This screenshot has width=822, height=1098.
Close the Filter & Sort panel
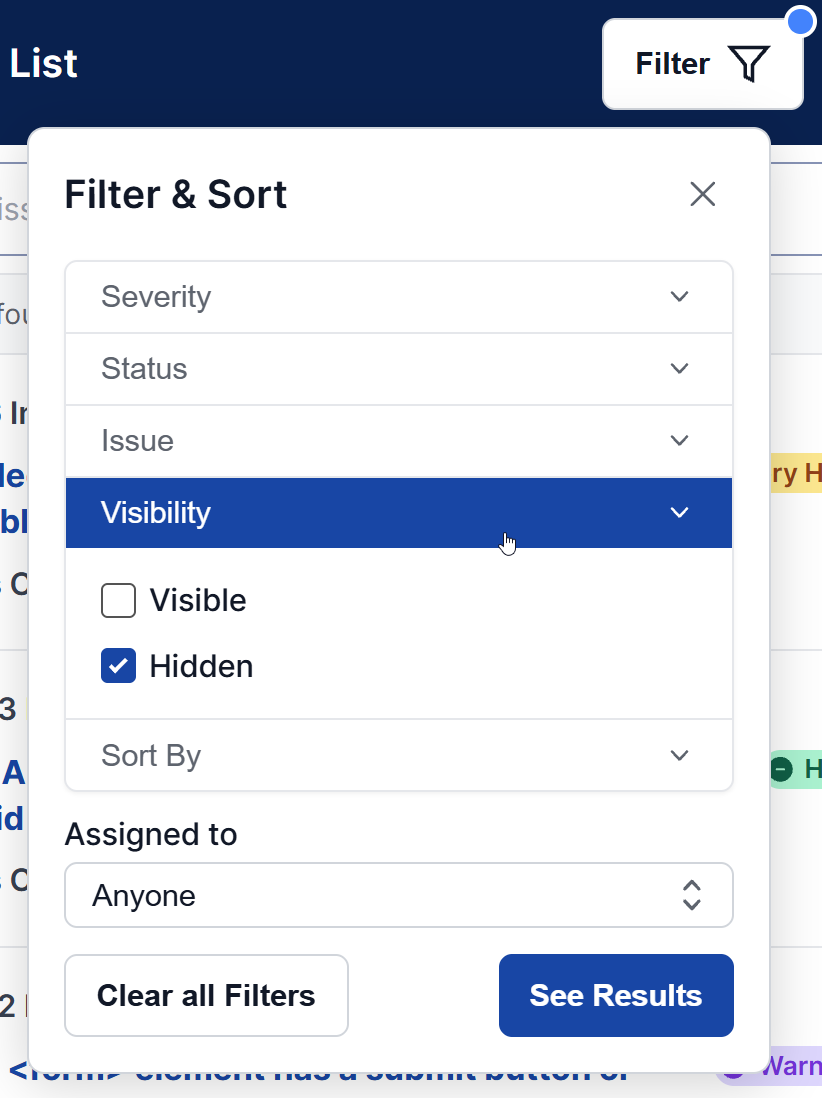(x=702, y=194)
